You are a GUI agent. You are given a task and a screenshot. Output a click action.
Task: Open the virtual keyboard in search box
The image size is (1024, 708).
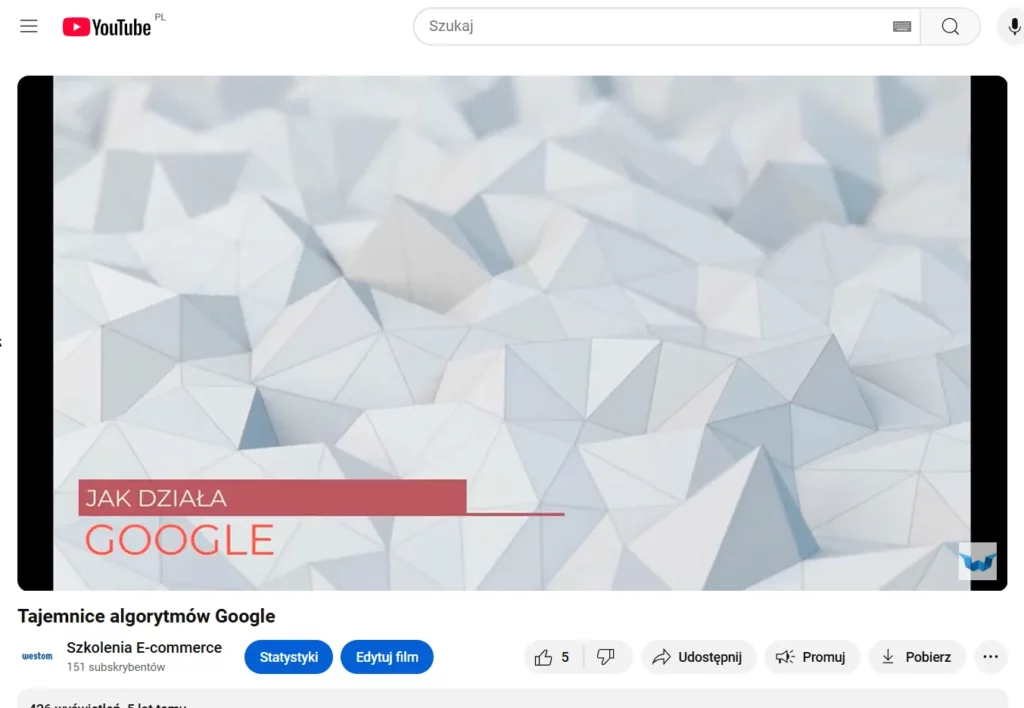pyautogui.click(x=901, y=27)
